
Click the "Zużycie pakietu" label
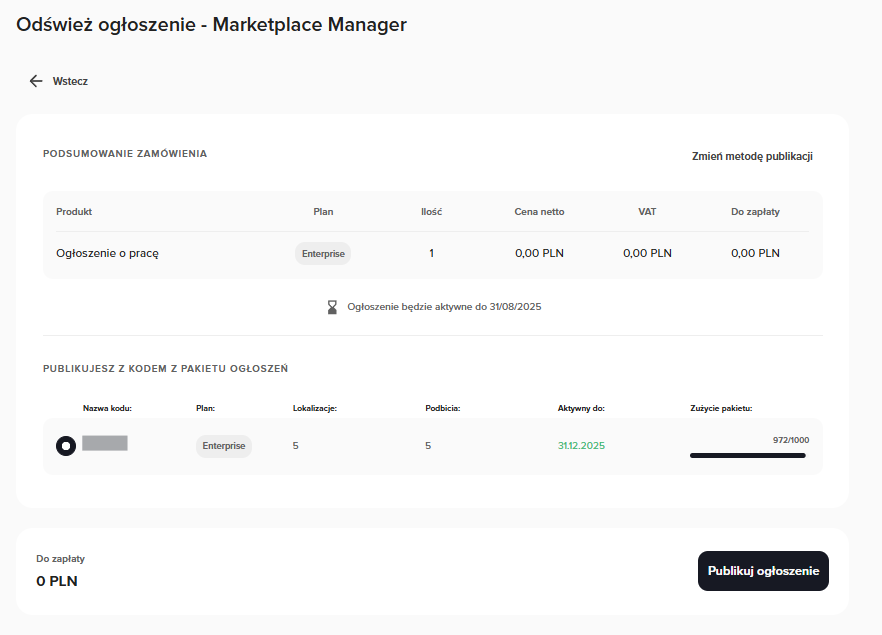pyautogui.click(x=721, y=408)
